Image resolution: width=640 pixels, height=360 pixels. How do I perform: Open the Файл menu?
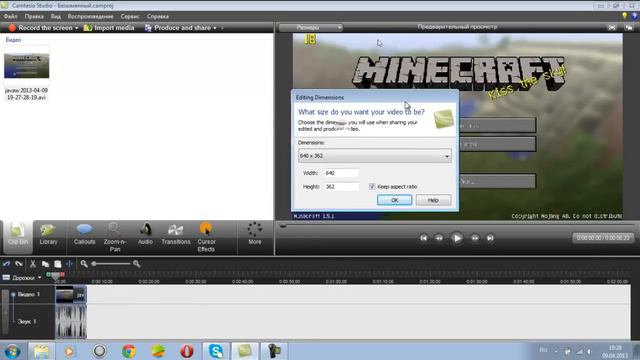click(10, 16)
